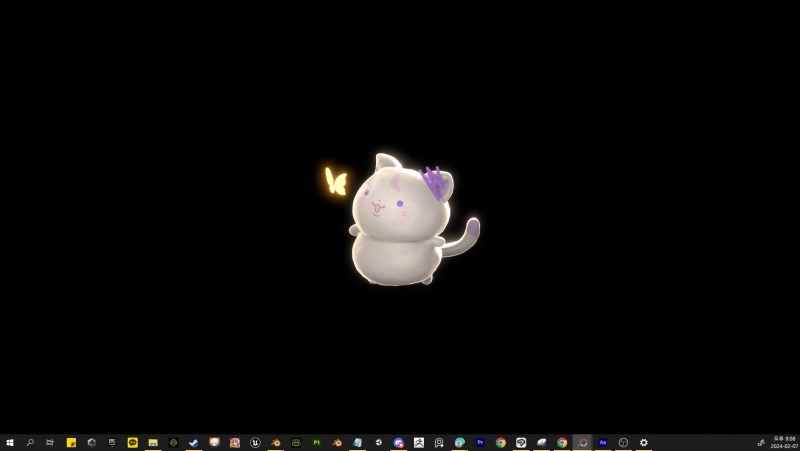Launch Steam from the taskbar

[194, 442]
